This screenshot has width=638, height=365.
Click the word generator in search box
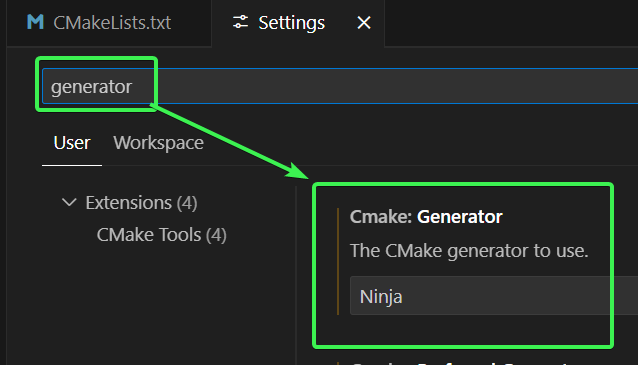91,87
